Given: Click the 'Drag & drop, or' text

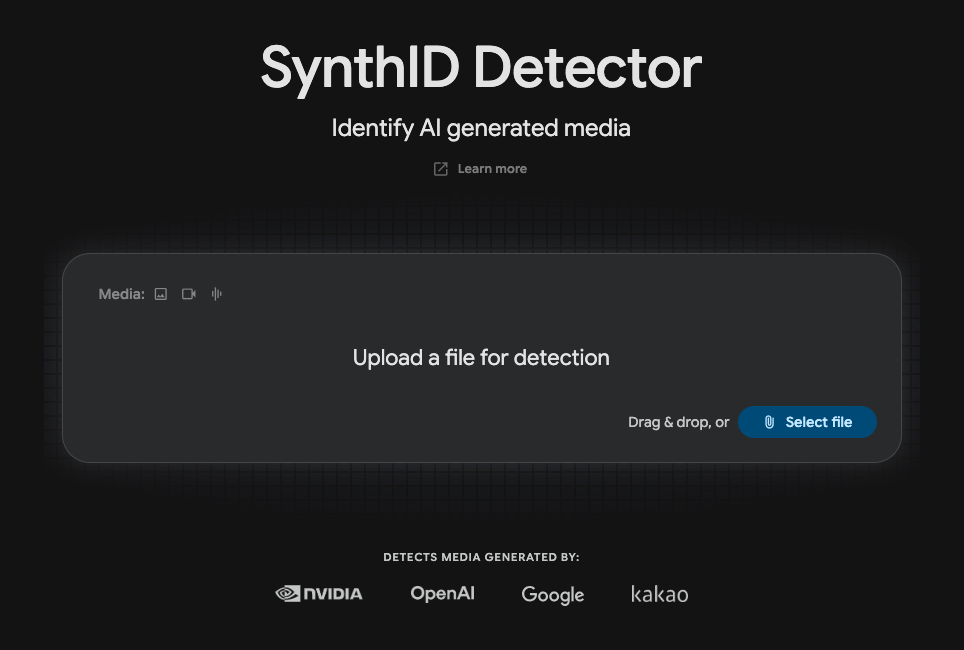Looking at the screenshot, I should point(678,422).
